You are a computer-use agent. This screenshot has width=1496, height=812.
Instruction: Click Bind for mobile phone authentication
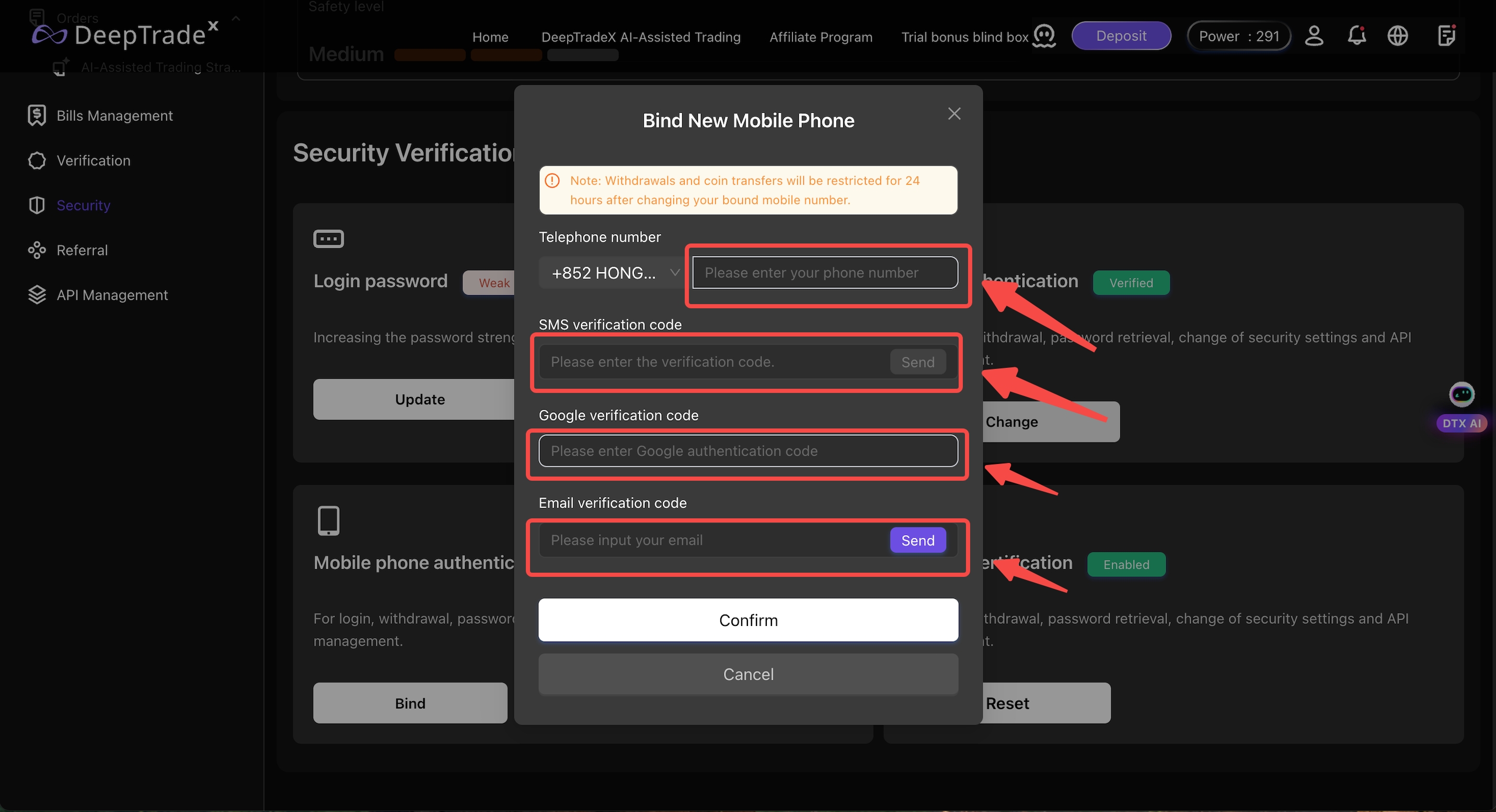click(x=410, y=703)
